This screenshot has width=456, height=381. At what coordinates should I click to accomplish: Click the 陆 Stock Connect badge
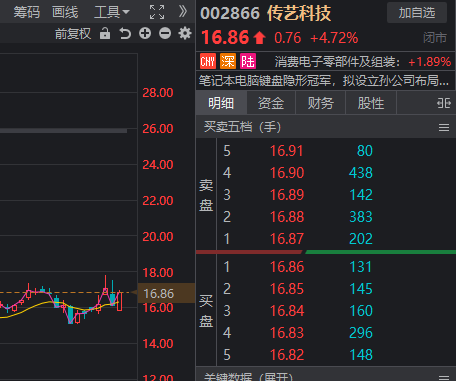pos(248,61)
